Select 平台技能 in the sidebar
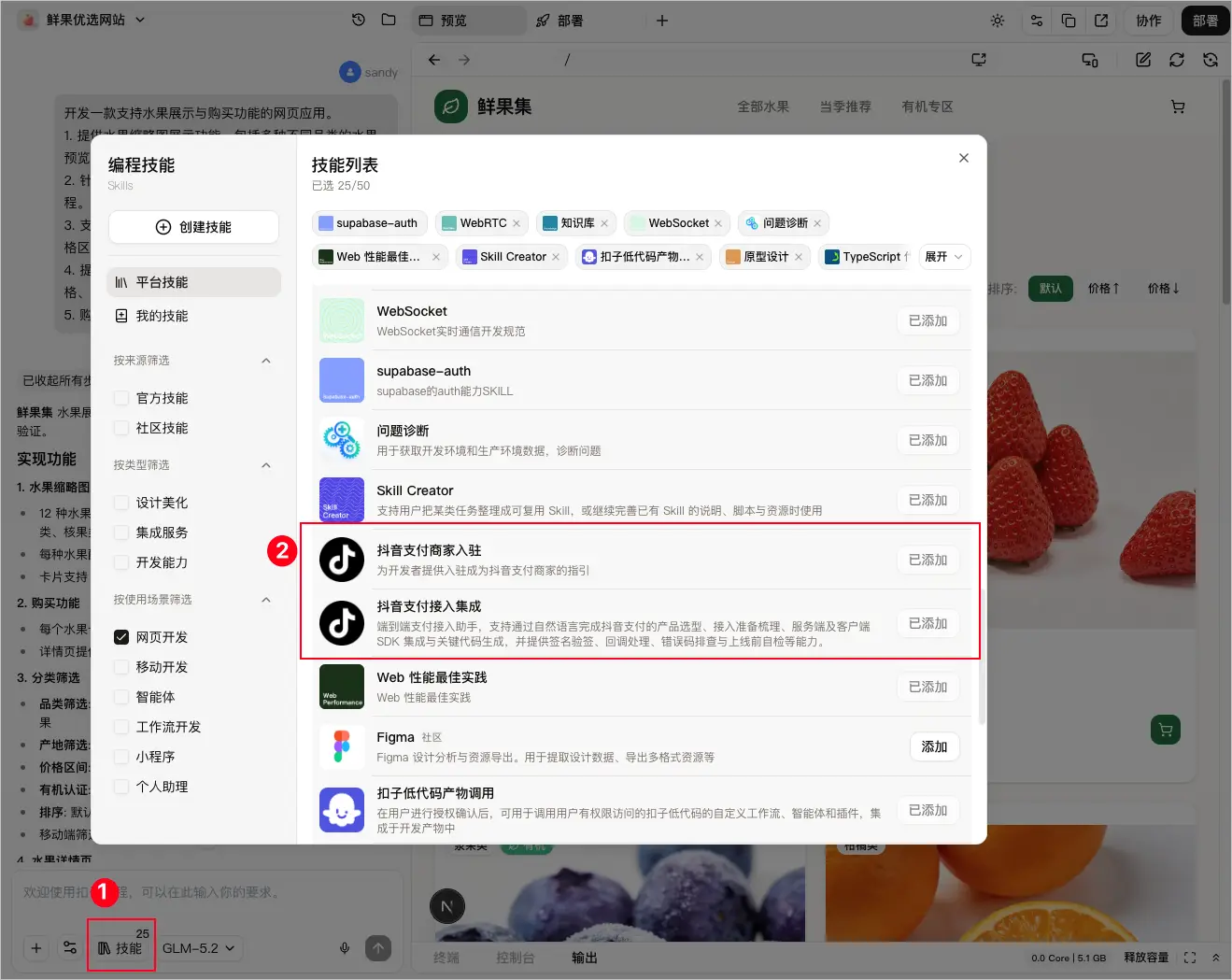Viewport: 1232px width, 980px height. (193, 282)
